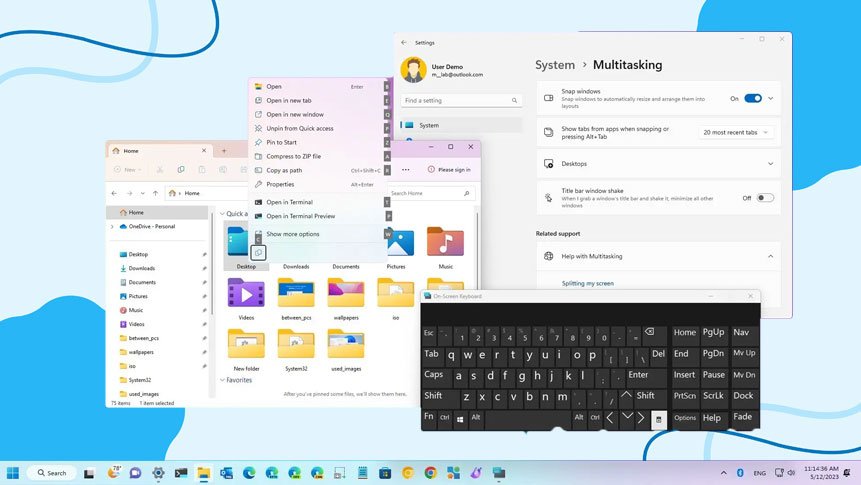Toggle Caps key on the On-Screen Keyboard
Screen dimensions: 861x485
pos(434,375)
